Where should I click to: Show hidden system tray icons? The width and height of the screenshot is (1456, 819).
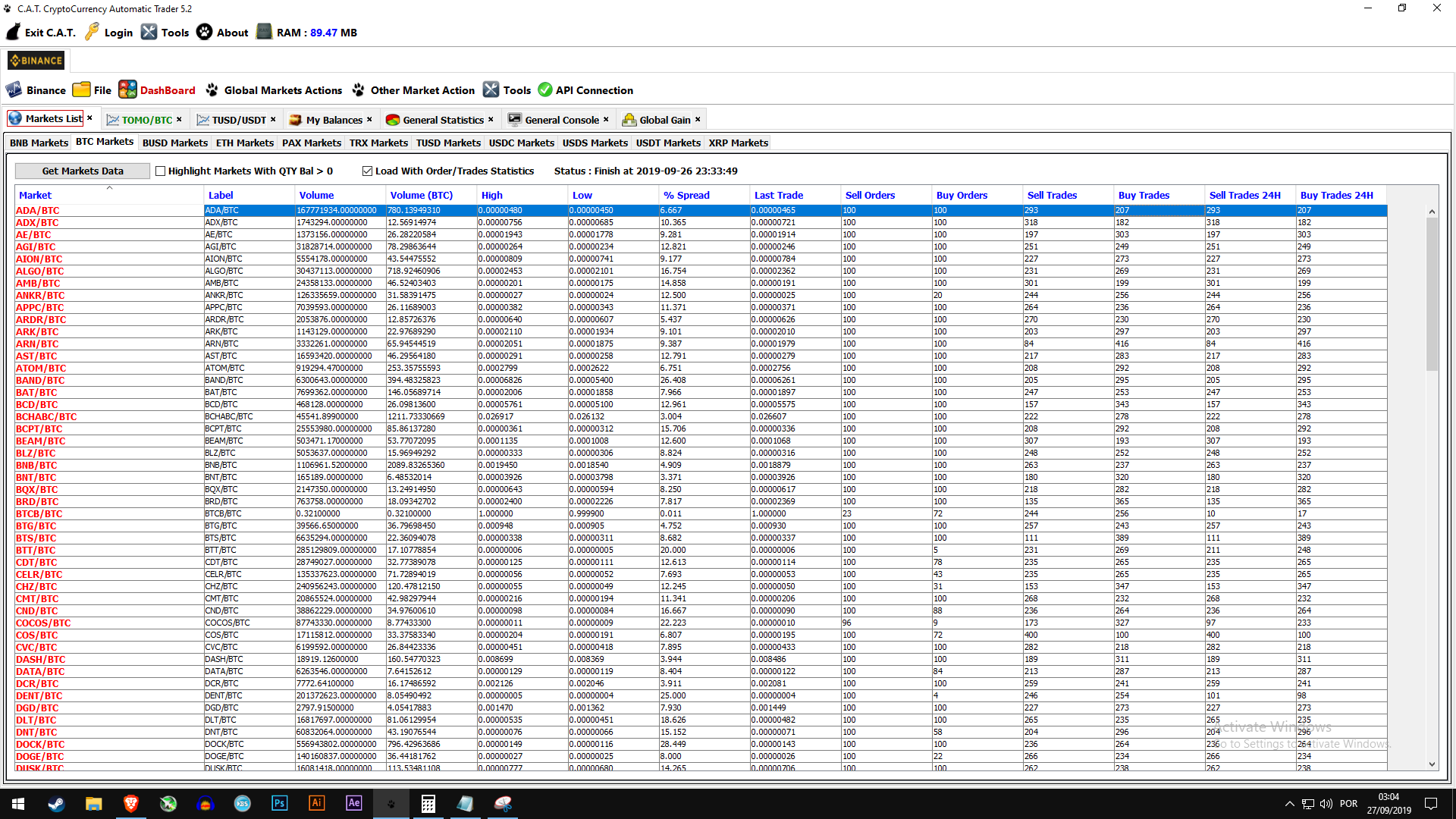[x=1289, y=804]
